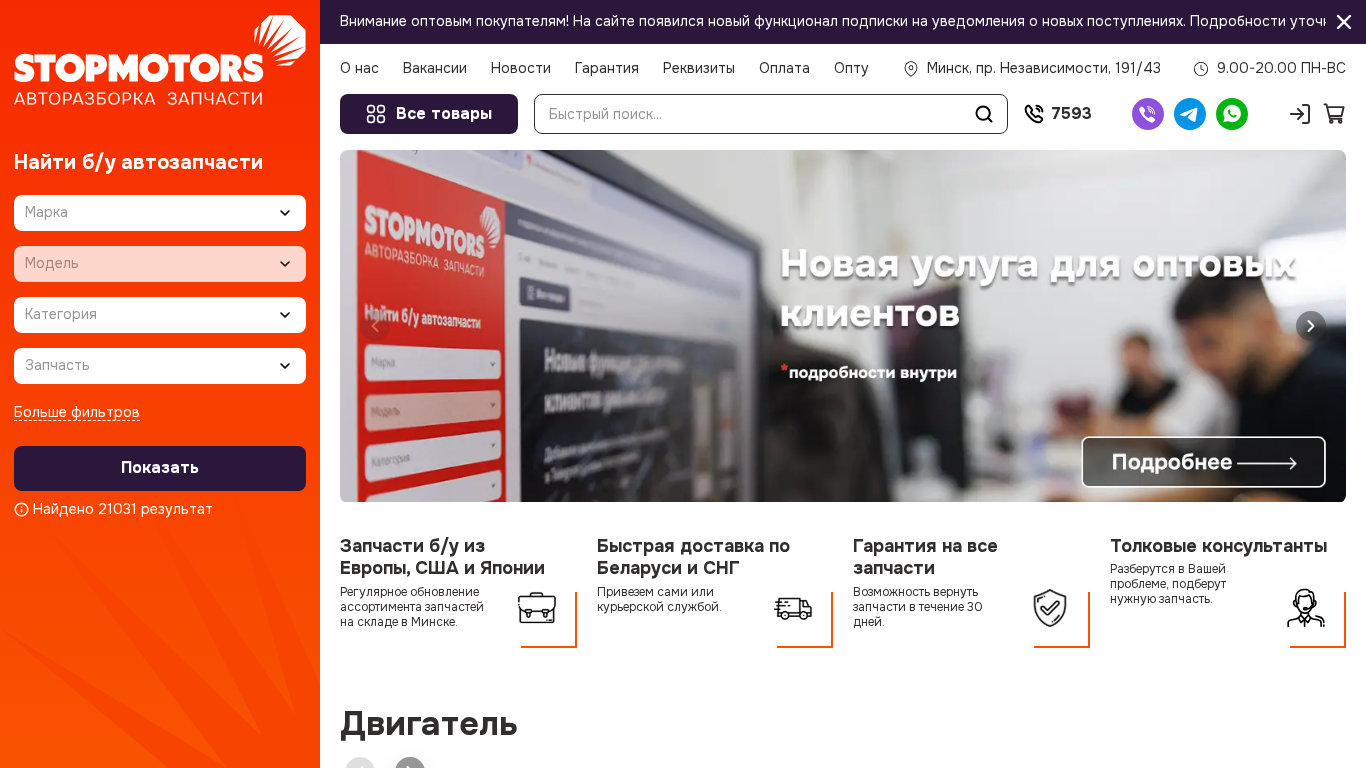Close the wholesale notice banner
This screenshot has height=768, width=1366.
1344,22
